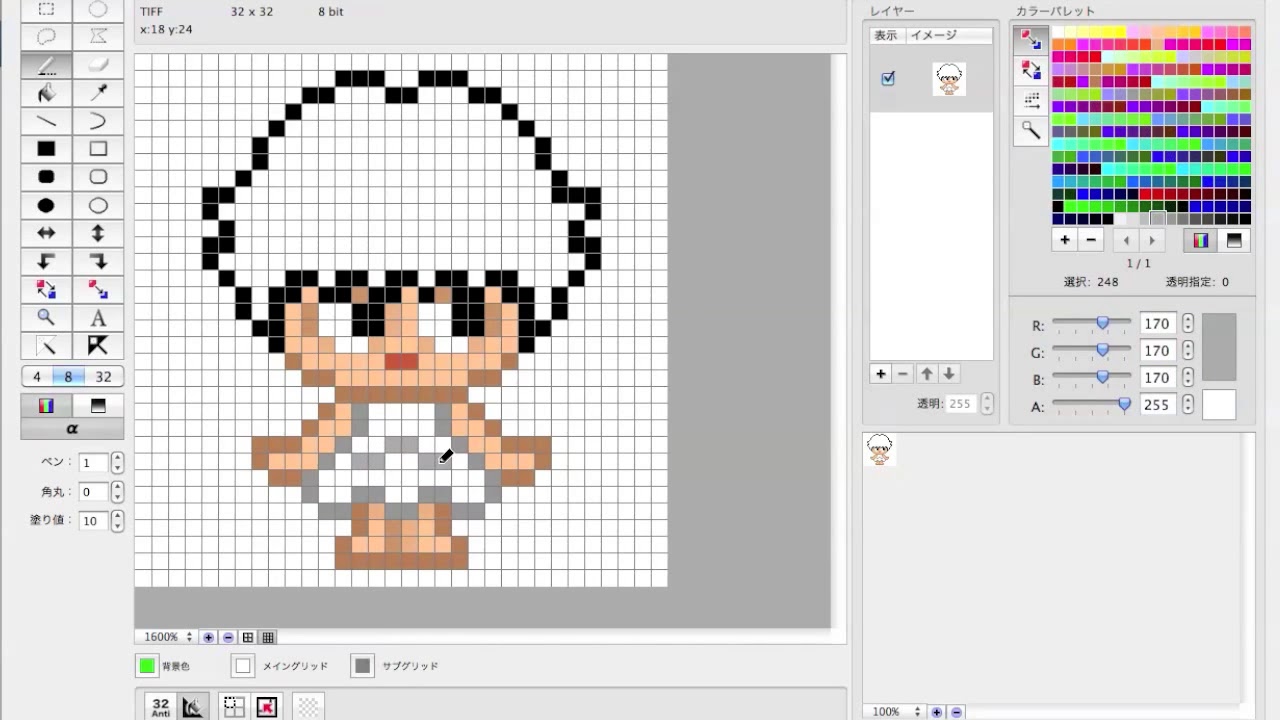Choose the filled rectangle tool
The image size is (1280, 720).
(x=46, y=149)
